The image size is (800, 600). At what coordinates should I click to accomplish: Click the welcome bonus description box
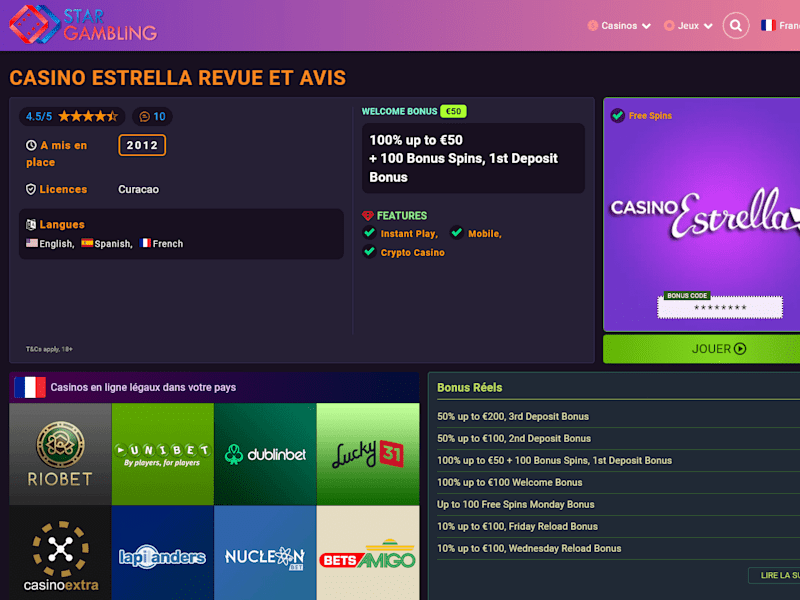coord(473,158)
